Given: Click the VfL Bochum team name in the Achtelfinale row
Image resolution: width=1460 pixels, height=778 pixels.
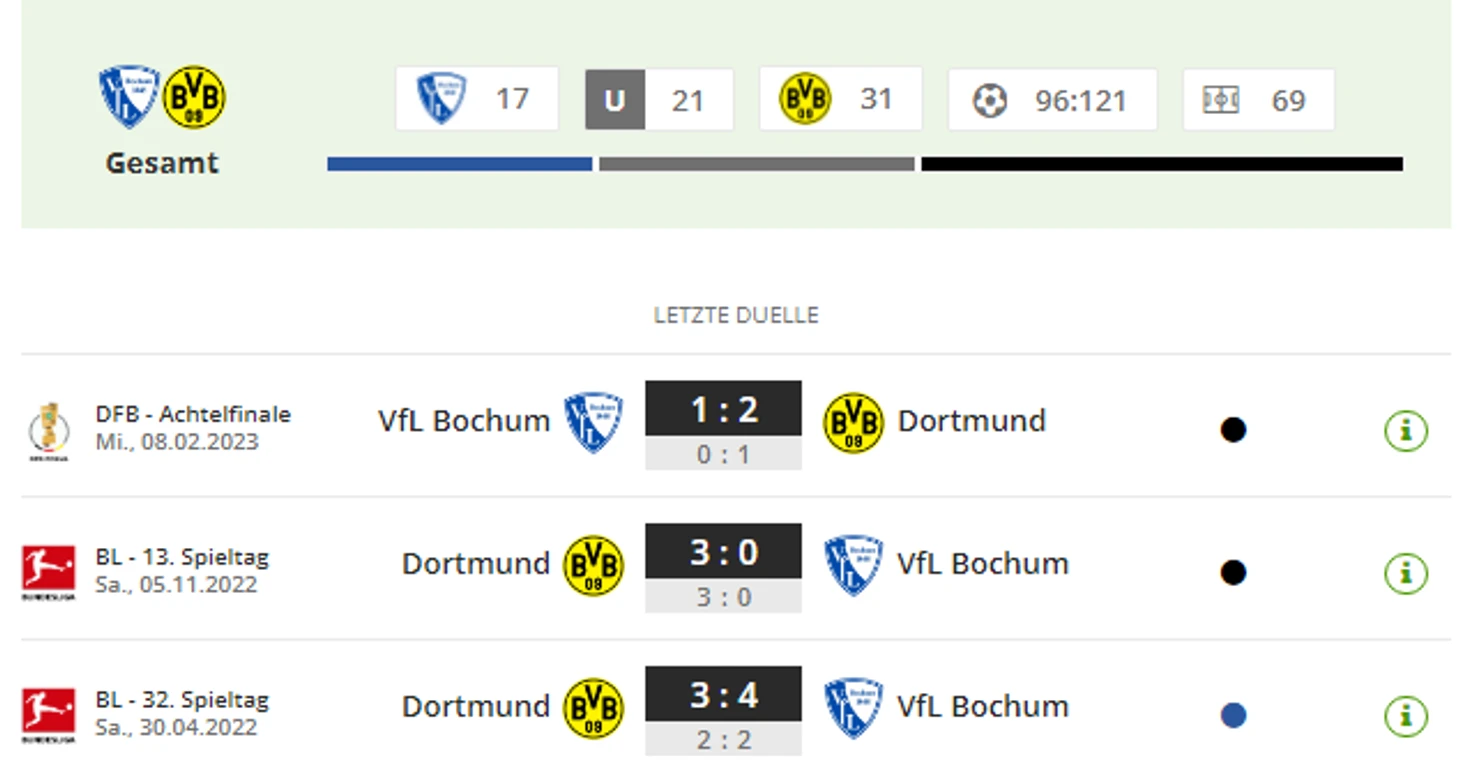Looking at the screenshot, I should click(x=463, y=421).
